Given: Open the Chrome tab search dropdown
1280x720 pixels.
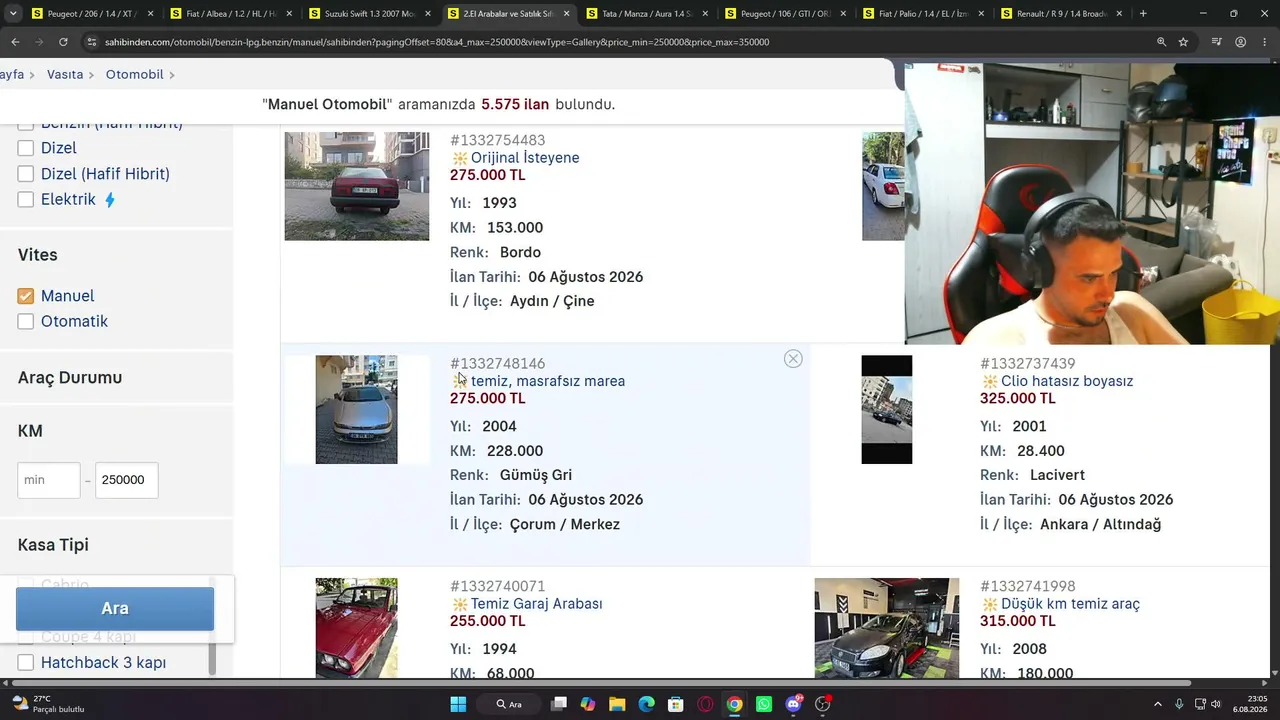Looking at the screenshot, I should pyautogui.click(x=12, y=14).
